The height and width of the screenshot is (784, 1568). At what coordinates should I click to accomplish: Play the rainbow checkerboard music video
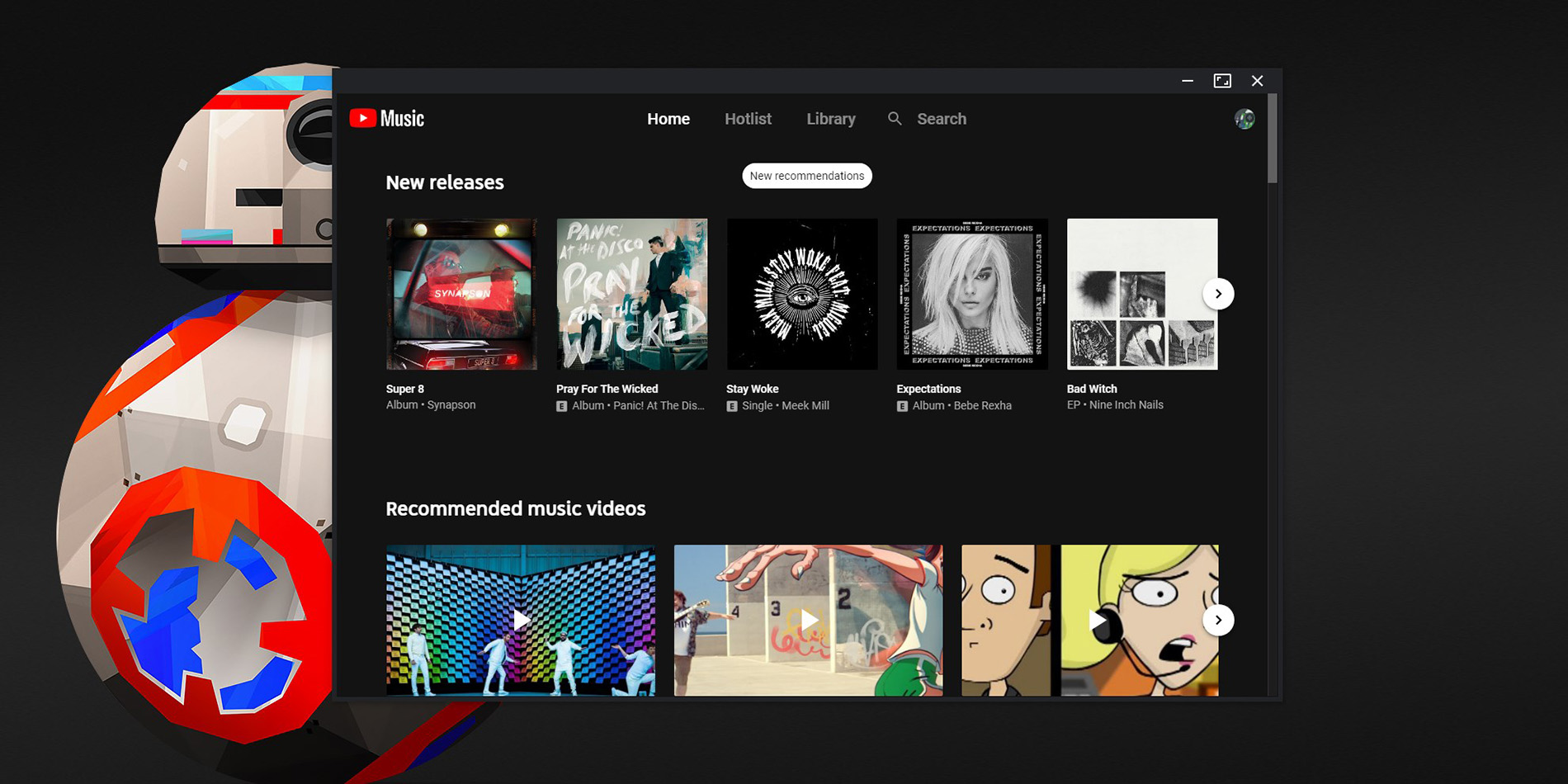pyautogui.click(x=521, y=620)
